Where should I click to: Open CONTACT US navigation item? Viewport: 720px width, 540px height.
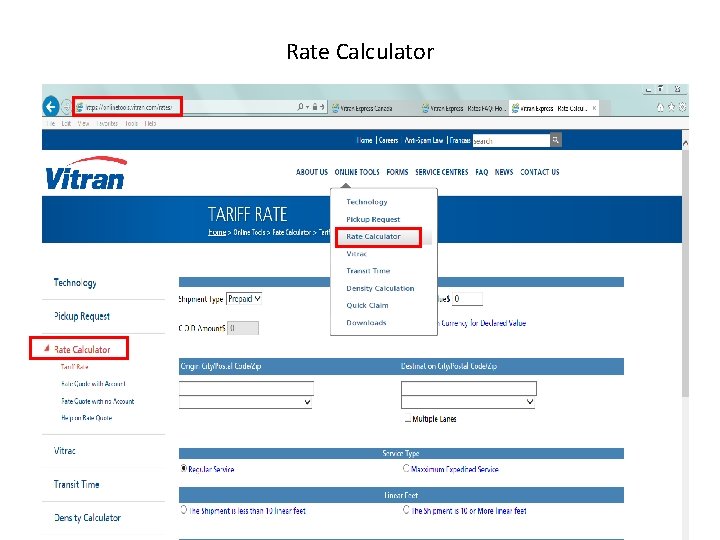click(540, 172)
